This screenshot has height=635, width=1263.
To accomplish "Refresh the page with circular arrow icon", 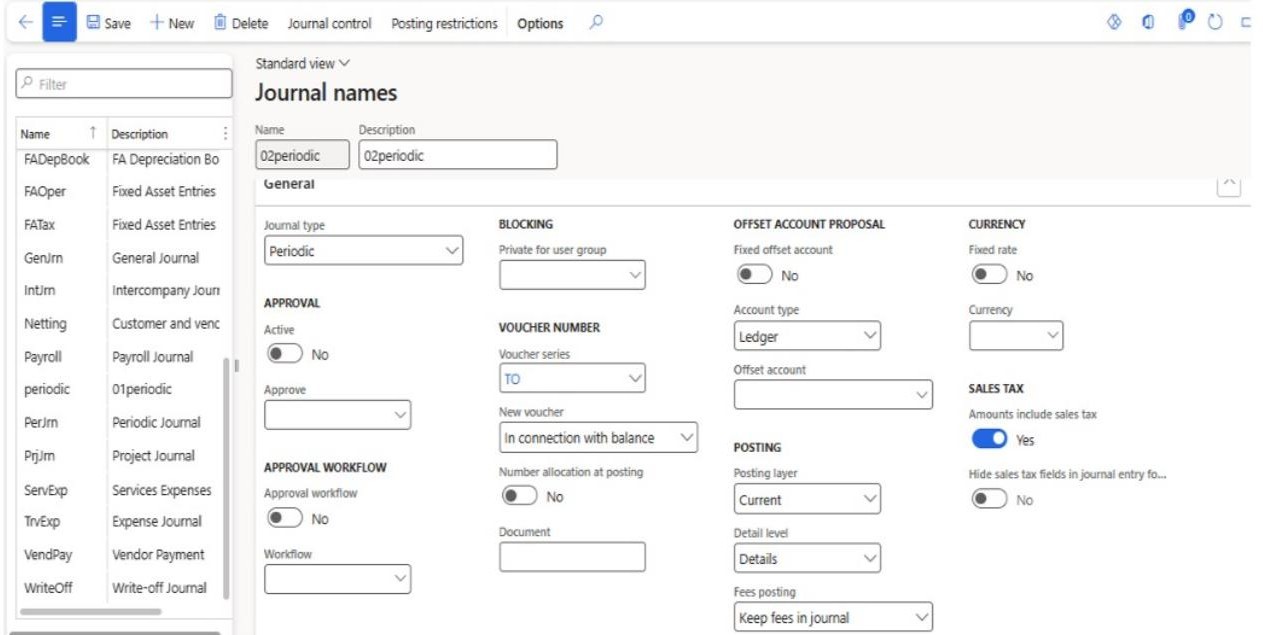I will coord(1215,23).
